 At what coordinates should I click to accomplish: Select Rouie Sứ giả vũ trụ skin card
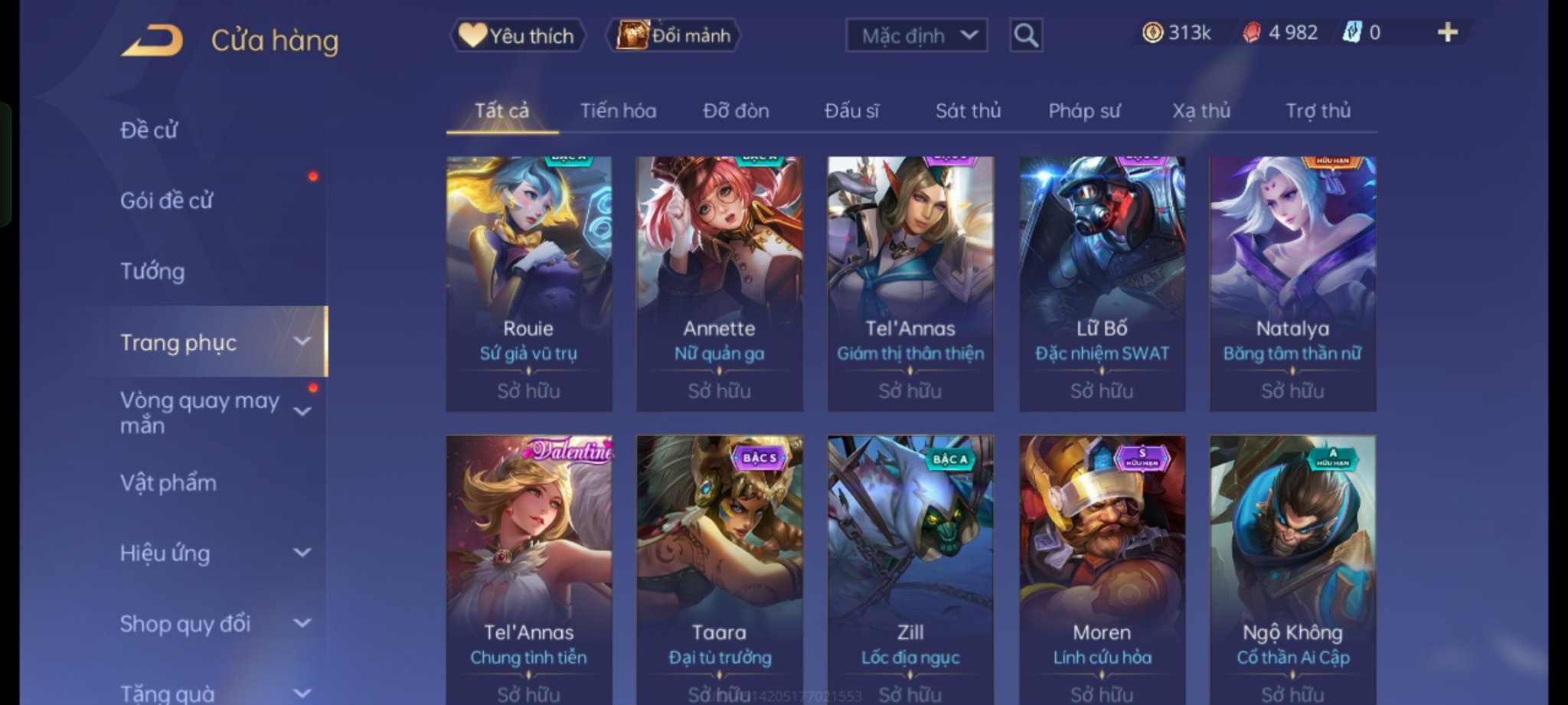coord(529,284)
